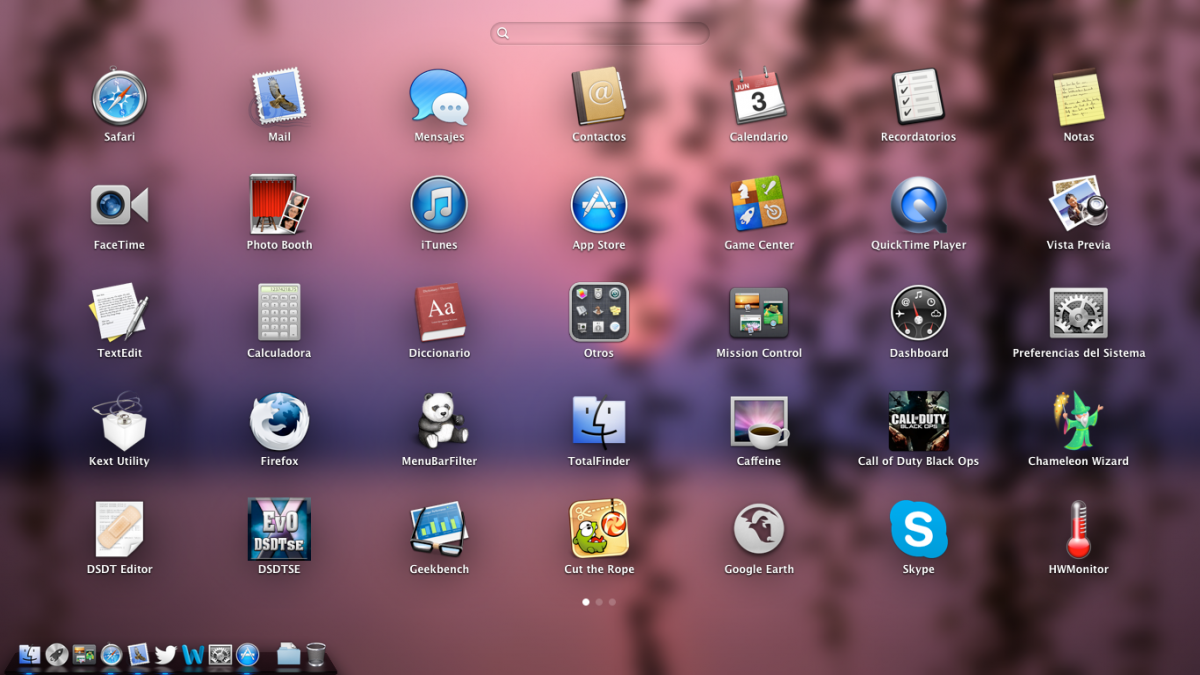Viewport: 1200px width, 675px height.
Task: Click the Trash in the Dock
Action: [316, 655]
